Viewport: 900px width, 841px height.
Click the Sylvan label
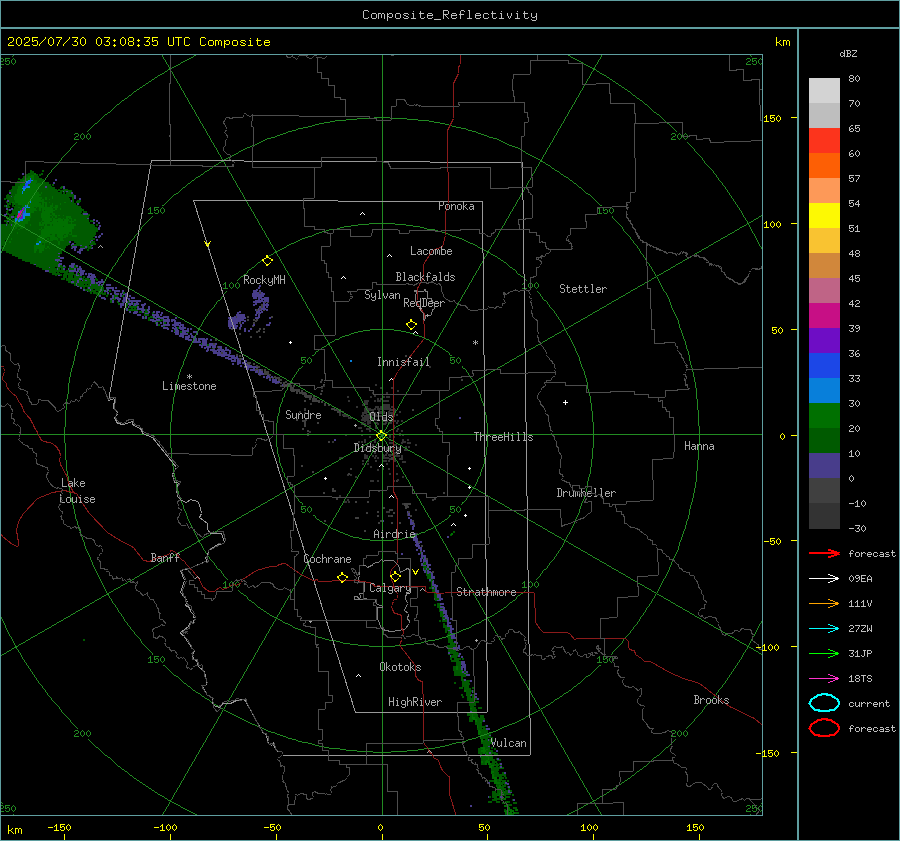[x=382, y=295]
